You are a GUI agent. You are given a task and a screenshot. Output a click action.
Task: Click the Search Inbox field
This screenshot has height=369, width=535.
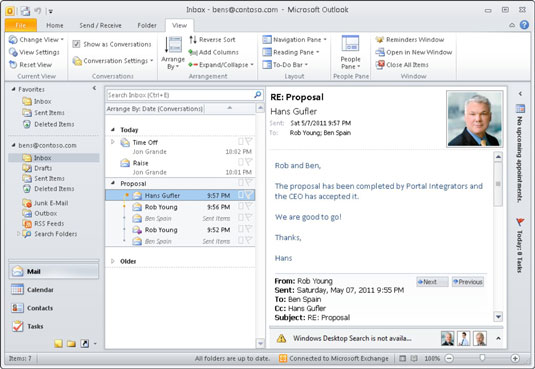tap(179, 95)
